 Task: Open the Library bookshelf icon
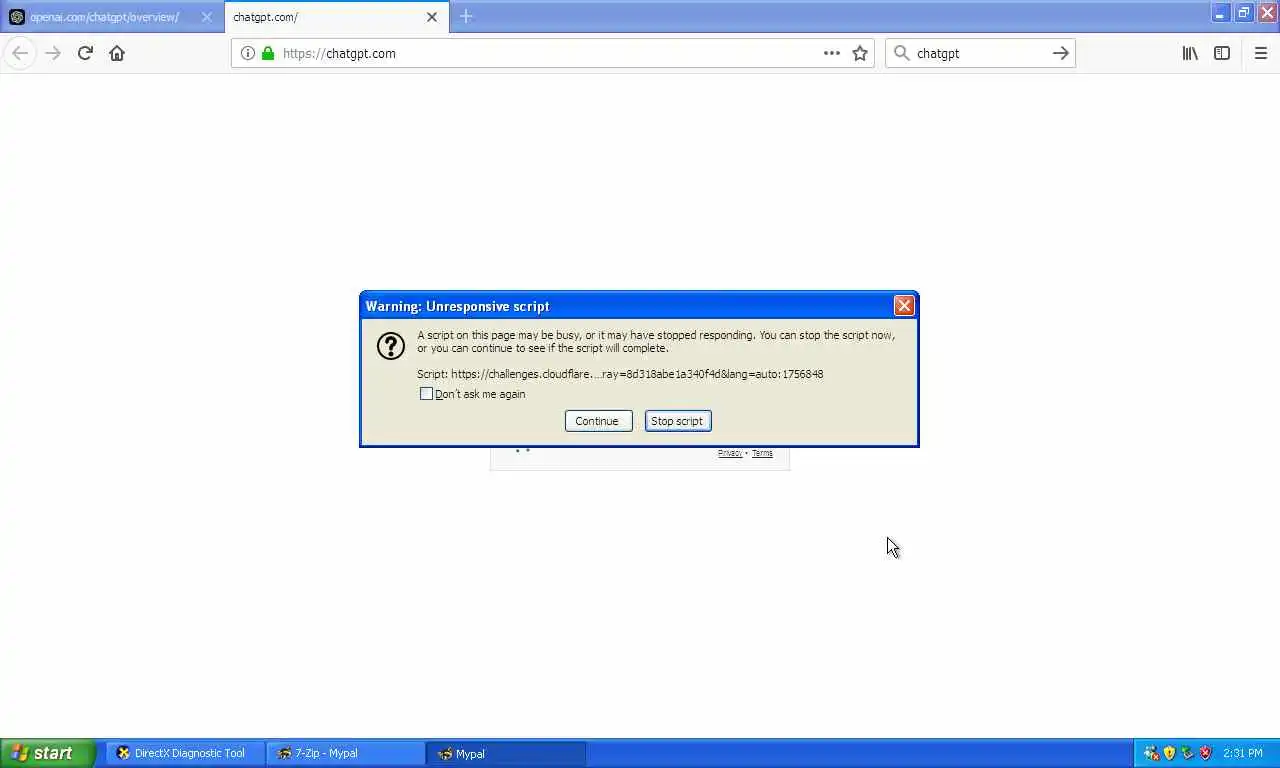[1190, 53]
